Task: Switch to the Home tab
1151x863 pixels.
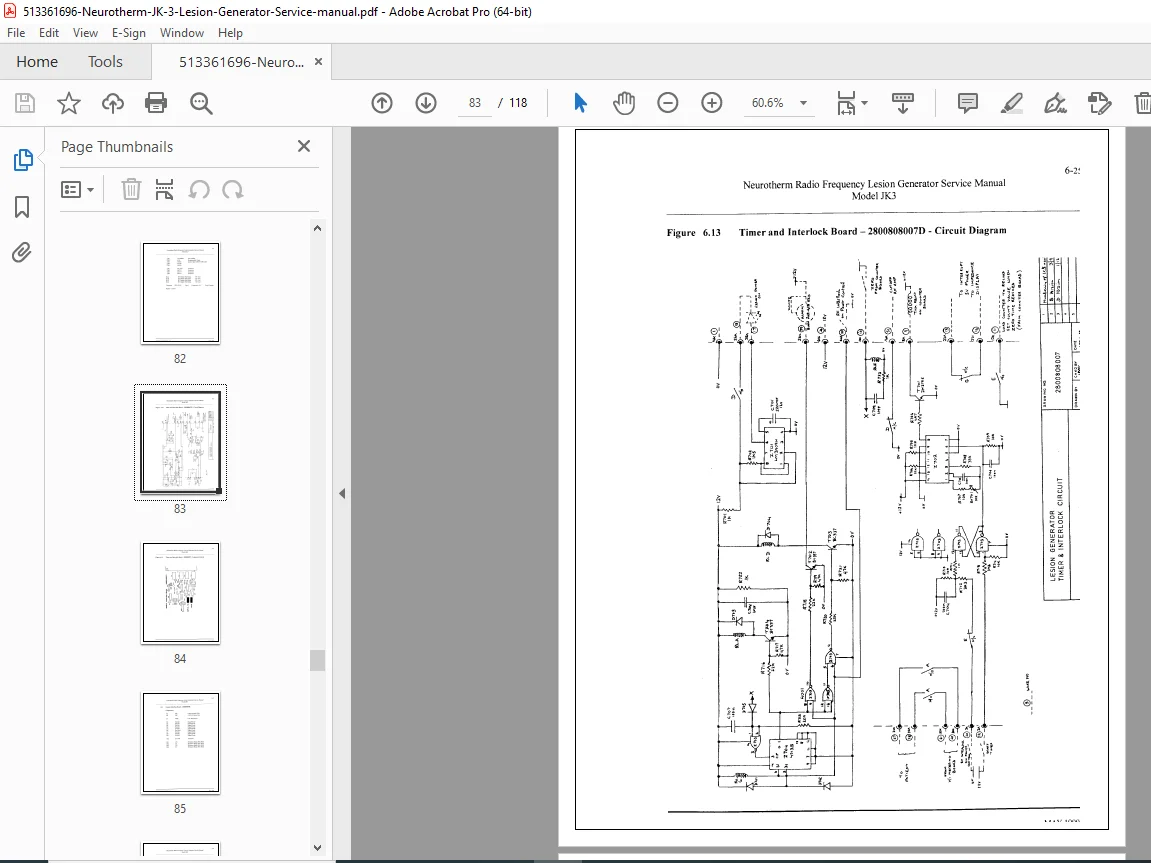Action: click(x=37, y=62)
